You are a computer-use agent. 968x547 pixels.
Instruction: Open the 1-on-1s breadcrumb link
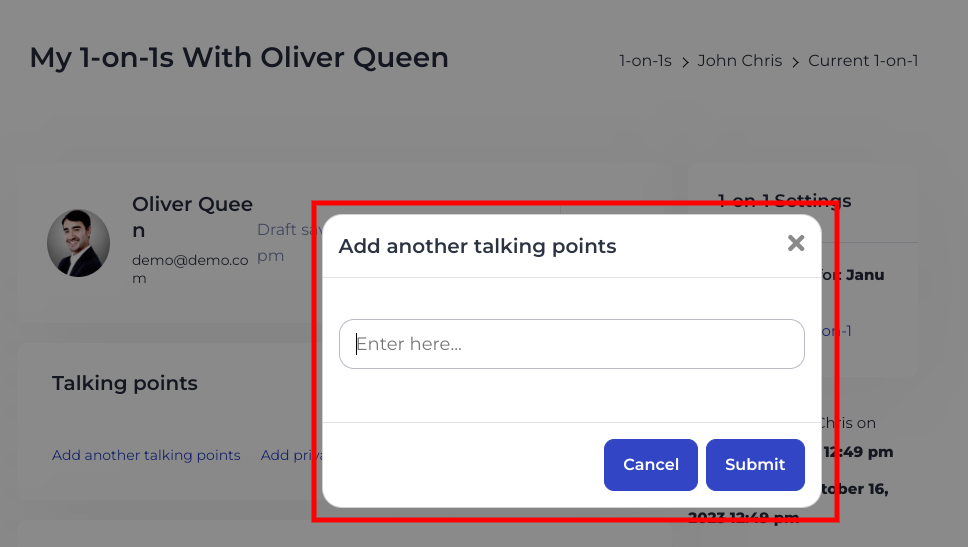[x=645, y=61]
